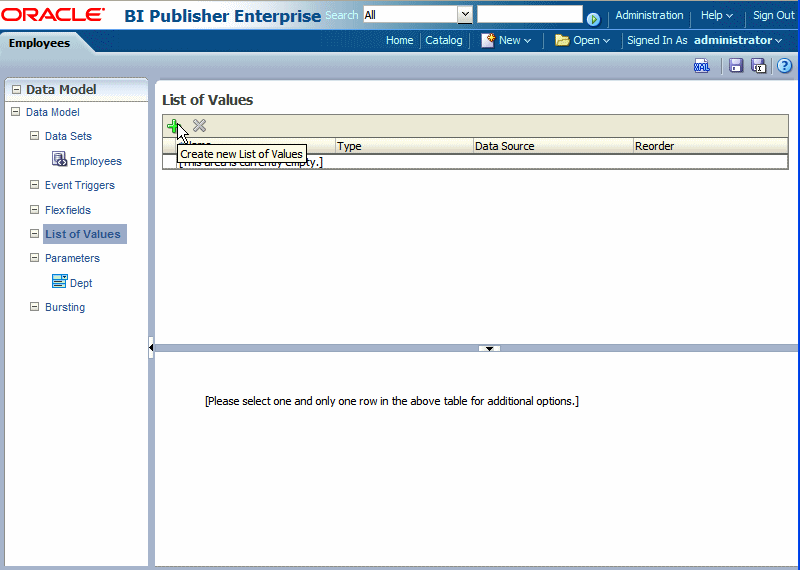Viewport: 800px width, 570px height.
Task: Open the blue question mark Help icon
Action: coord(784,66)
